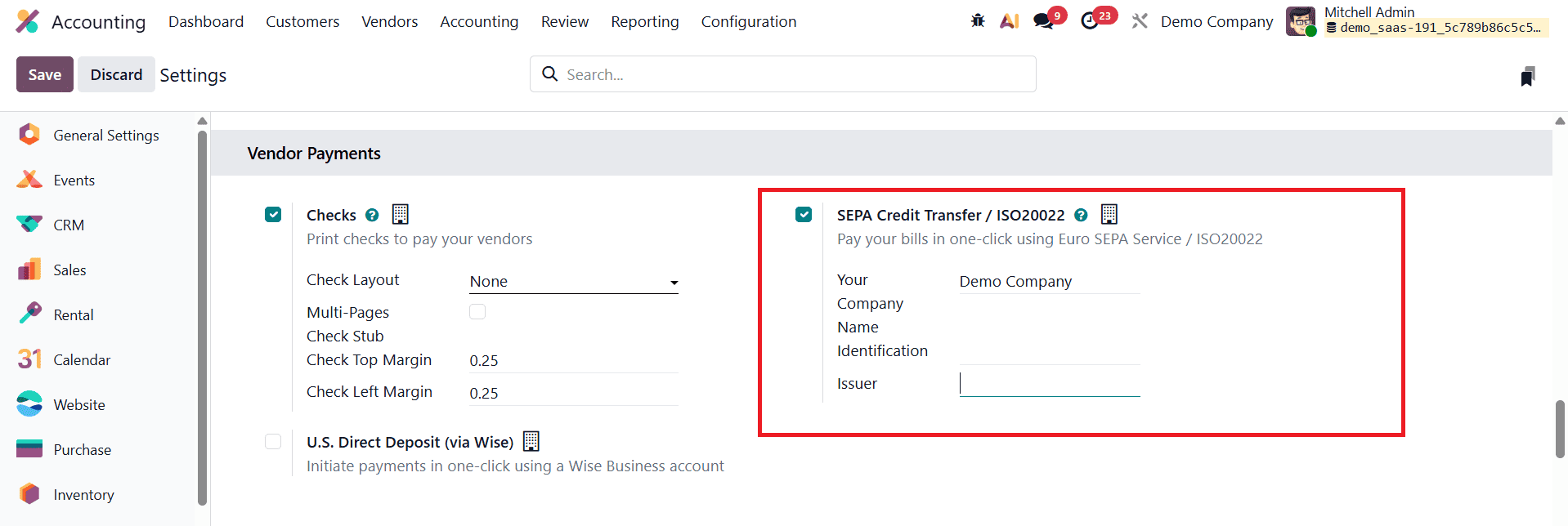The height and width of the screenshot is (526, 1568).
Task: Open the Accounting menu item
Action: (x=479, y=21)
